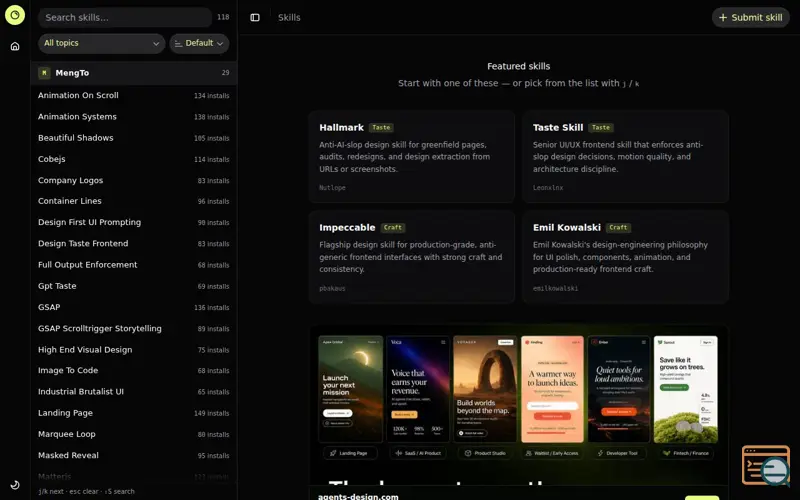Click the Launch your next mission thumbnail
800x500 pixels.
tap(351, 389)
